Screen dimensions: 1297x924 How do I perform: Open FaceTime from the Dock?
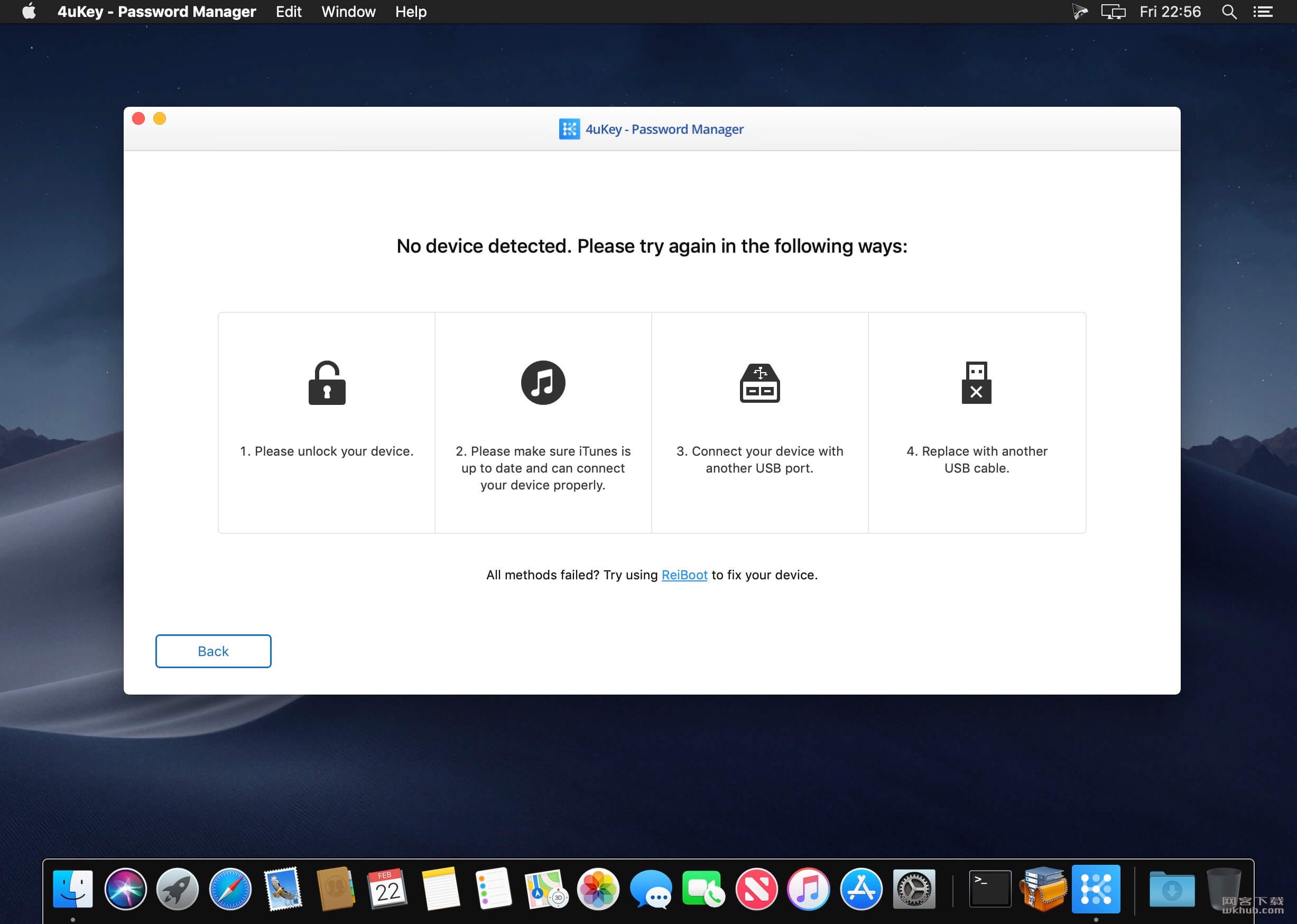[x=702, y=889]
